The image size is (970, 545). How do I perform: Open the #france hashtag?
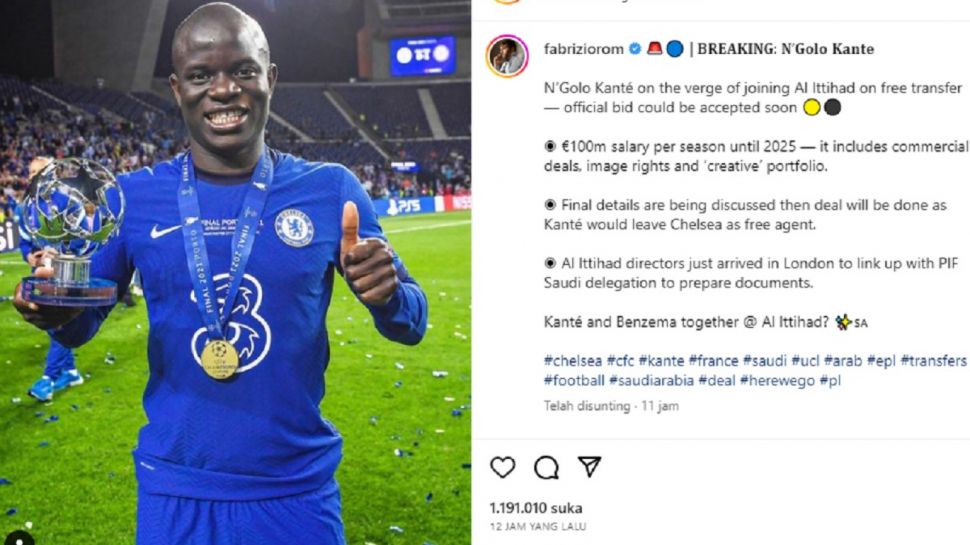click(x=713, y=361)
